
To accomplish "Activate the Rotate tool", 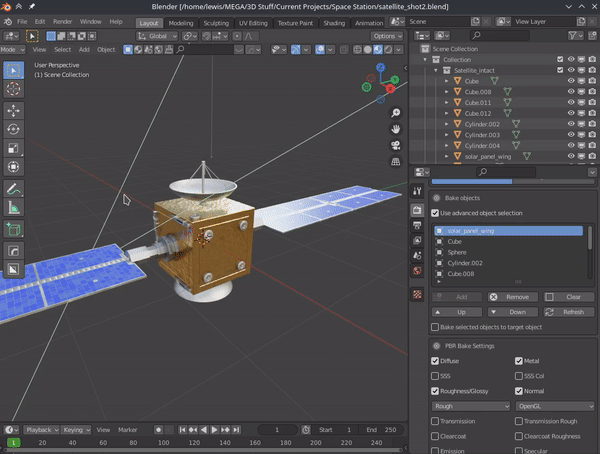I will click(x=14, y=128).
